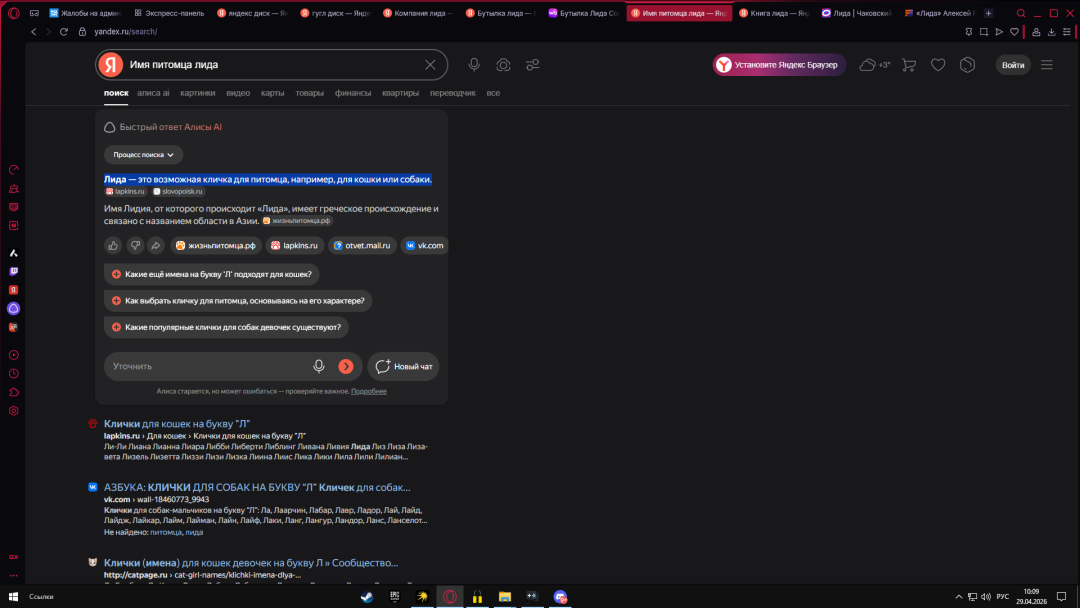Screen dimensions: 1080x608
Task: Show hidden system tray icons
Action: tap(958, 597)
